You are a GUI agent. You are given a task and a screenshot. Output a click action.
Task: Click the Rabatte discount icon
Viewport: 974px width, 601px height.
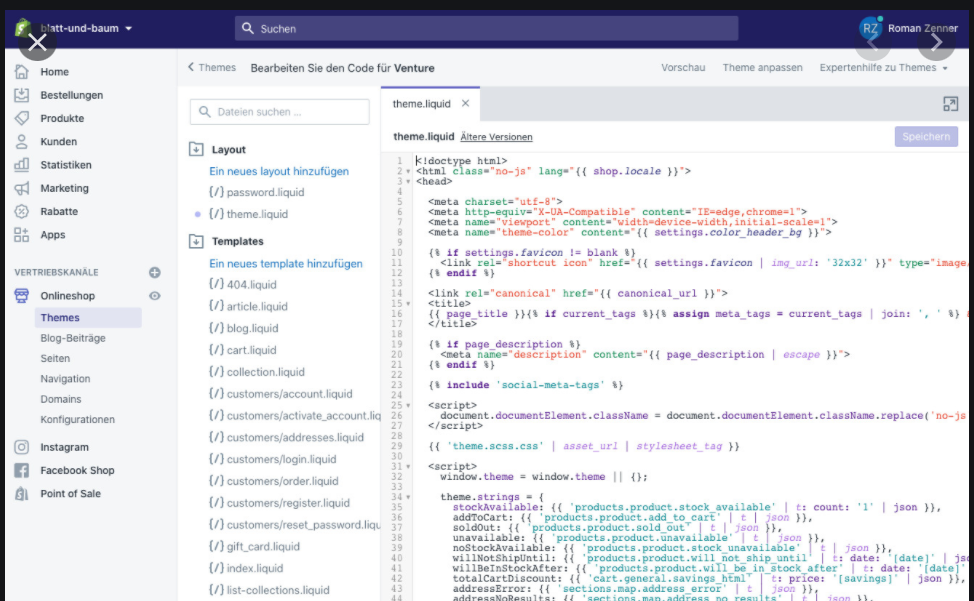[x=22, y=211]
